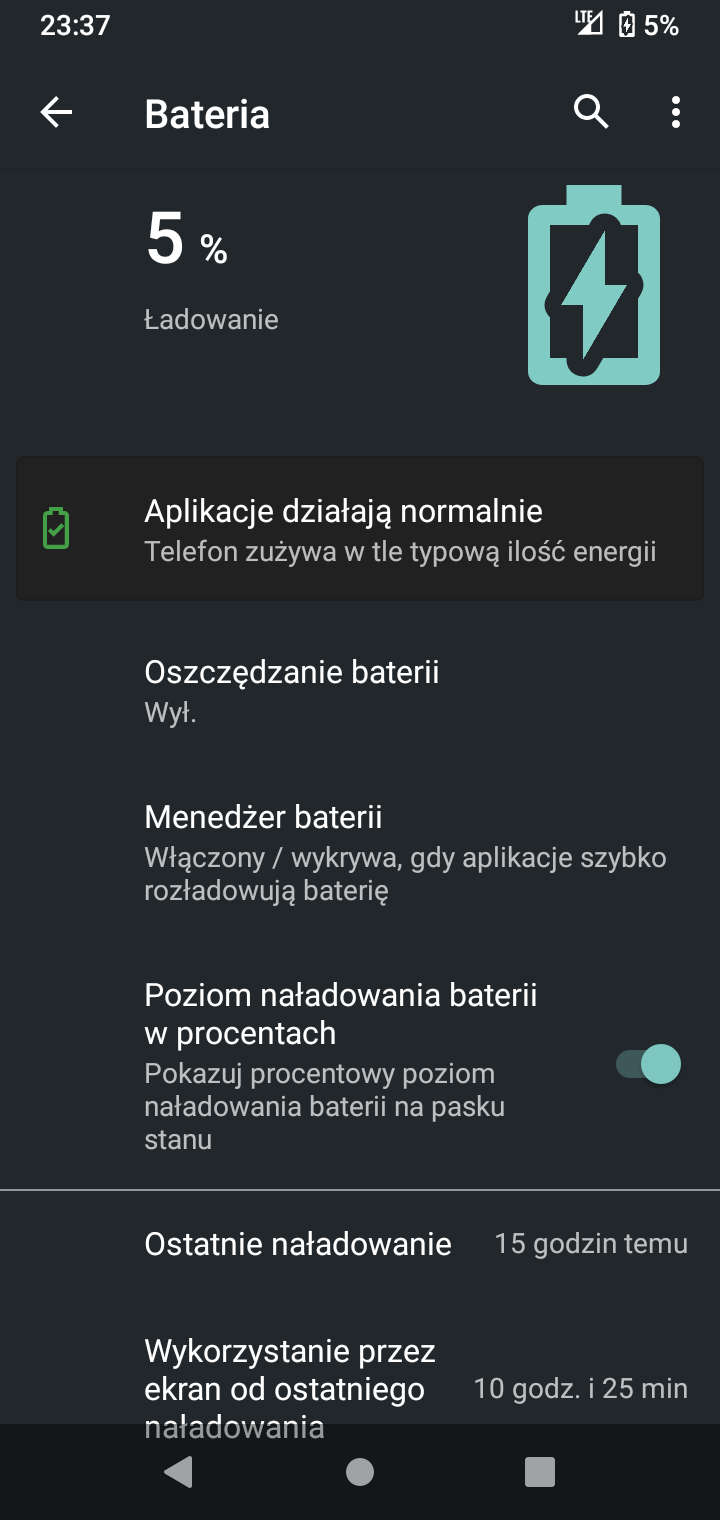Viewport: 720px width, 1520px height.
Task: Tap the Bateria page title
Action: click(x=207, y=114)
